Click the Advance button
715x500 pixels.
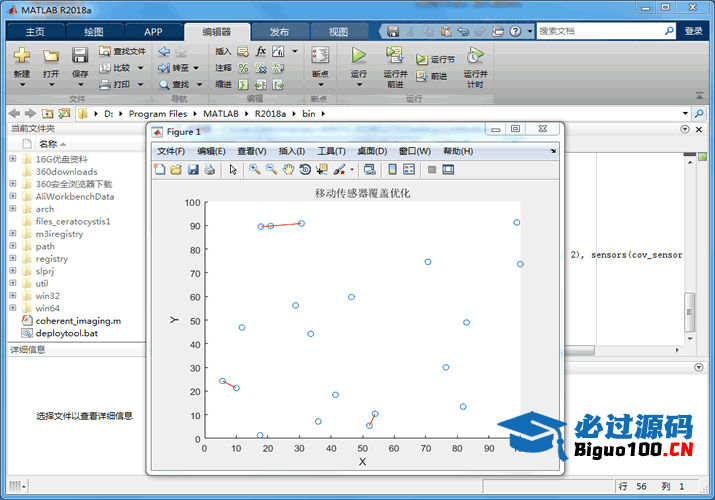431,76
